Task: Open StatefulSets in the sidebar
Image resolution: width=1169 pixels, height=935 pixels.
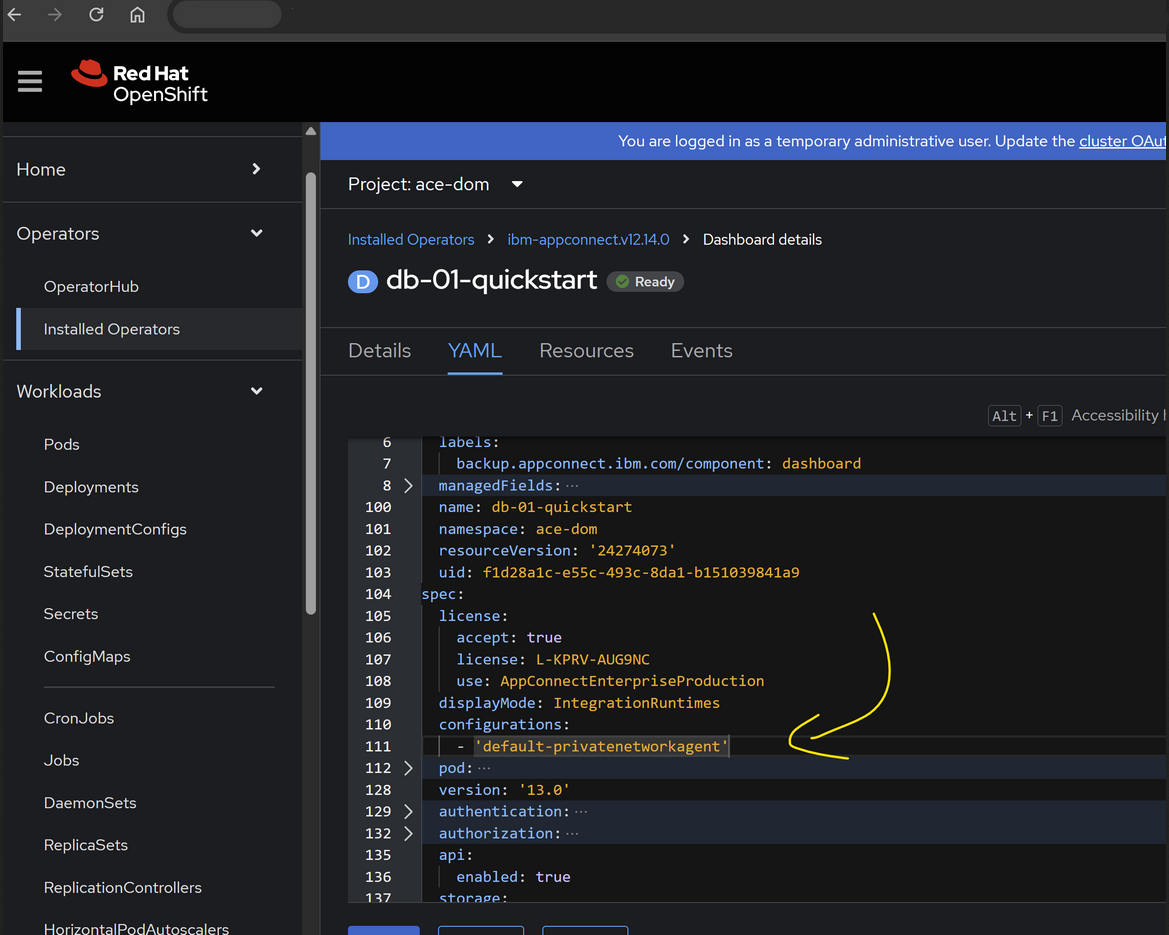Action: [x=88, y=572]
